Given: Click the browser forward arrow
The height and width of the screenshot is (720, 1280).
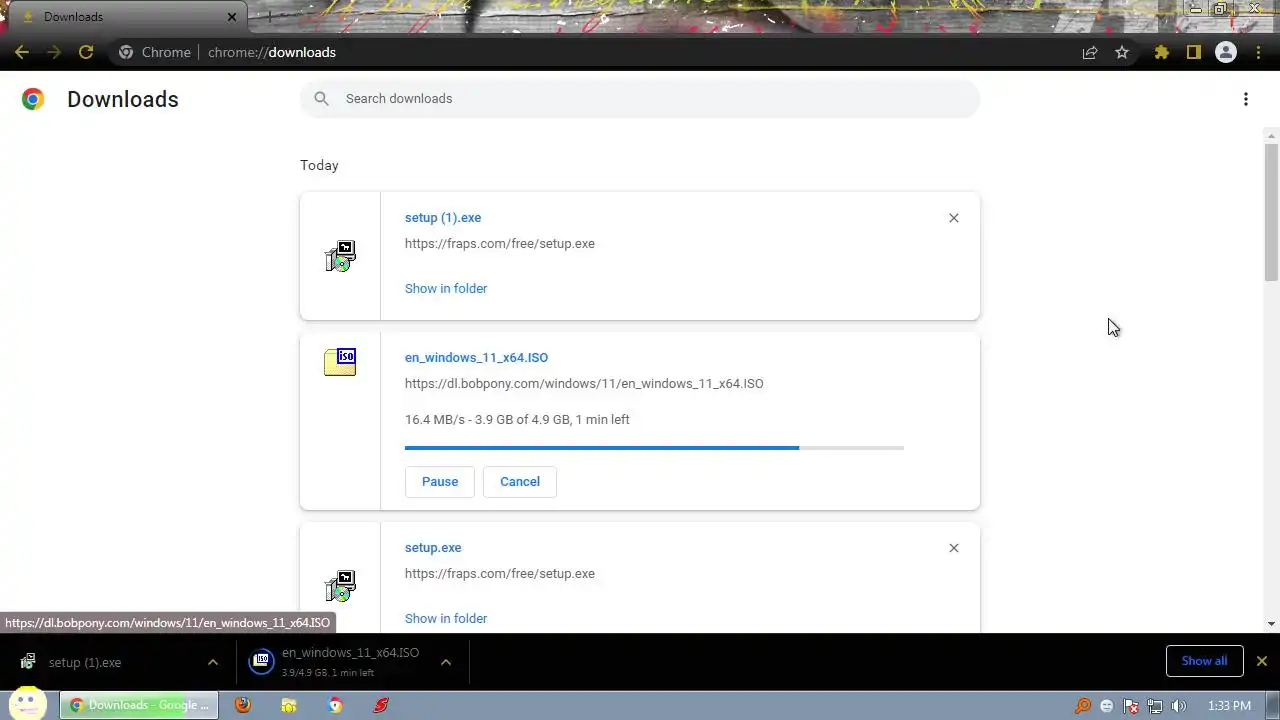Looking at the screenshot, I should click(54, 52).
